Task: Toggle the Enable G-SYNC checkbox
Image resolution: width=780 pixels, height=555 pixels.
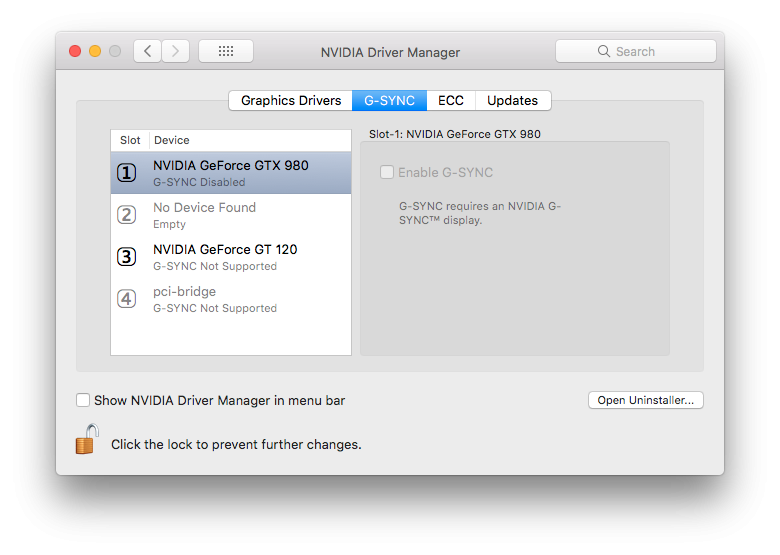Action: 387,172
